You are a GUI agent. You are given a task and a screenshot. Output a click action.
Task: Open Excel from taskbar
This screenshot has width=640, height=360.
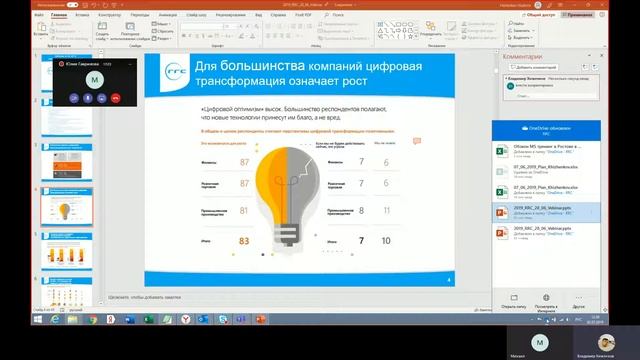coord(149,319)
